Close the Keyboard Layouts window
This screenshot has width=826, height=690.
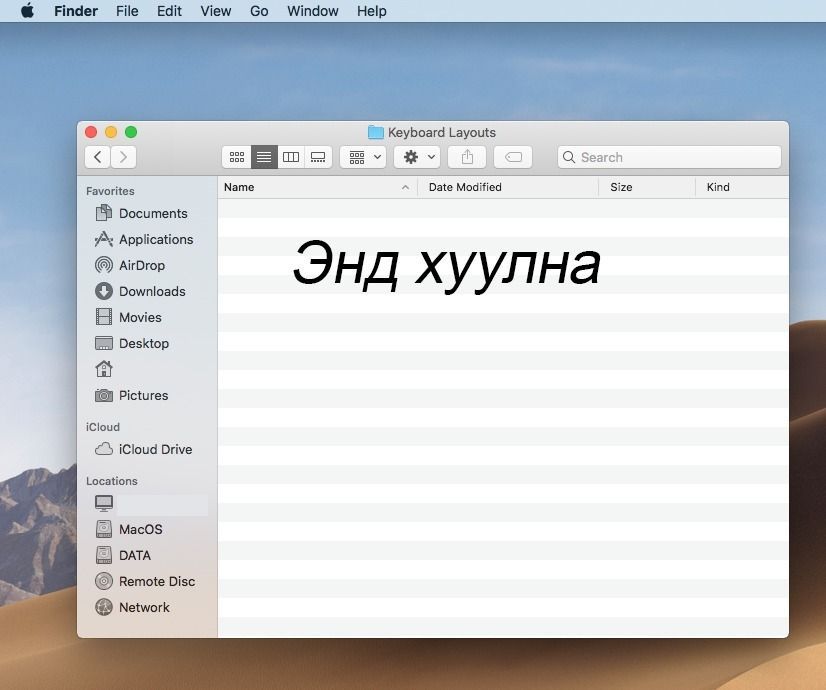coord(91,132)
